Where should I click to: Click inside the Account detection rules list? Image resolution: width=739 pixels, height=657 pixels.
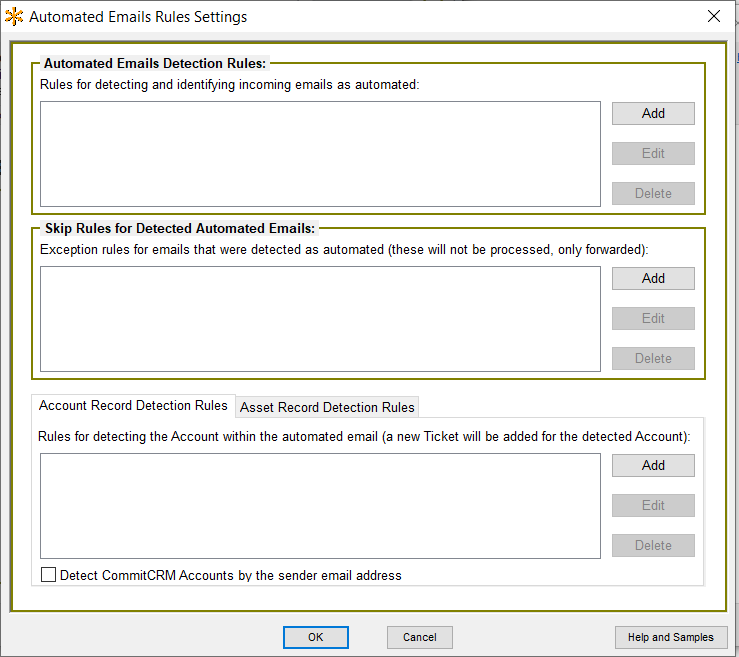pos(320,505)
